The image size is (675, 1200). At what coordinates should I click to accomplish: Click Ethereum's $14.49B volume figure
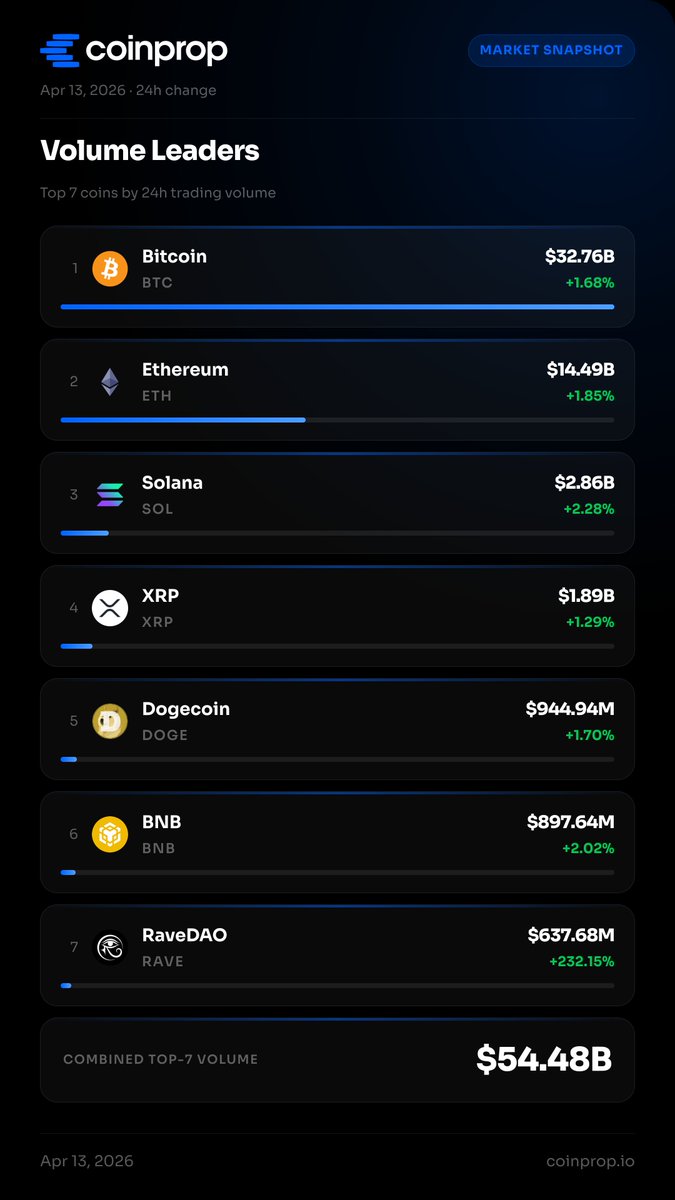[x=580, y=370]
